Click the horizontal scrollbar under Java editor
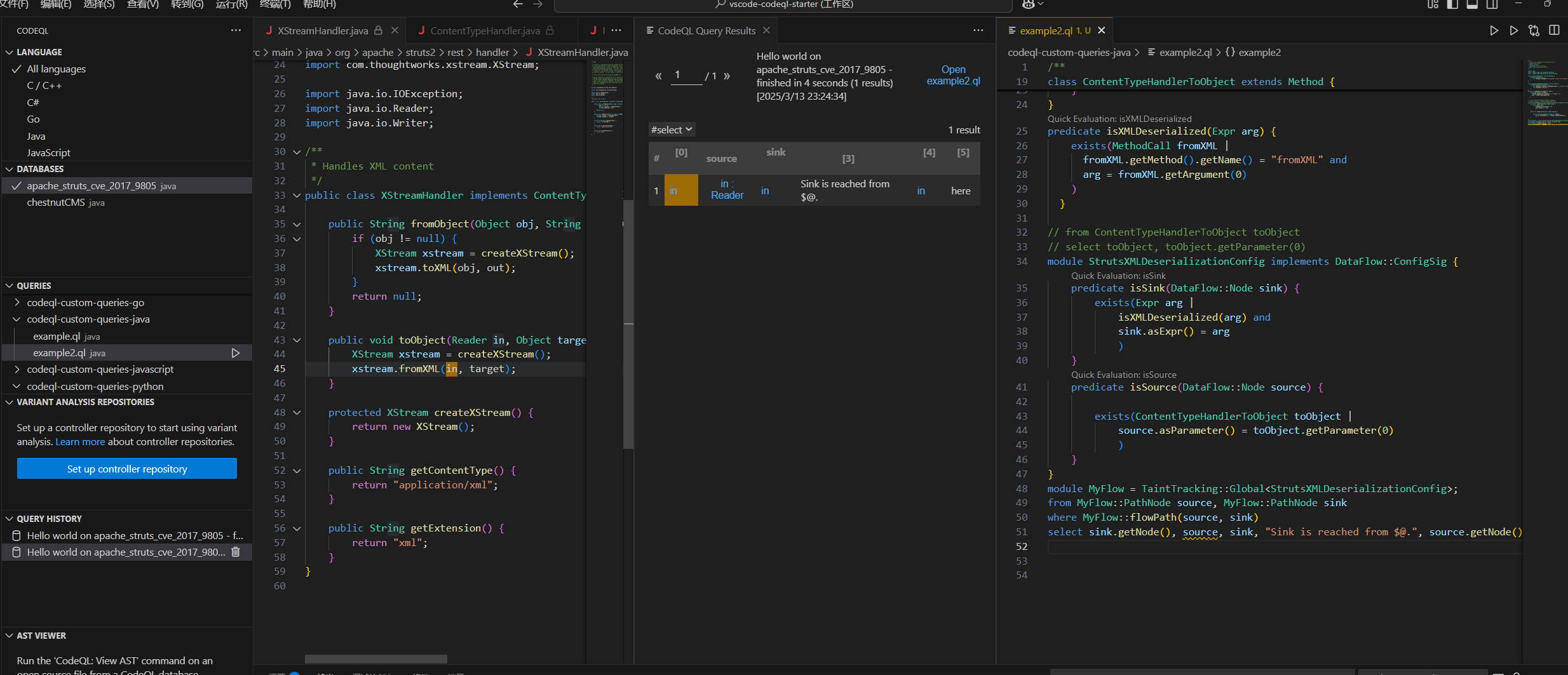 click(375, 658)
